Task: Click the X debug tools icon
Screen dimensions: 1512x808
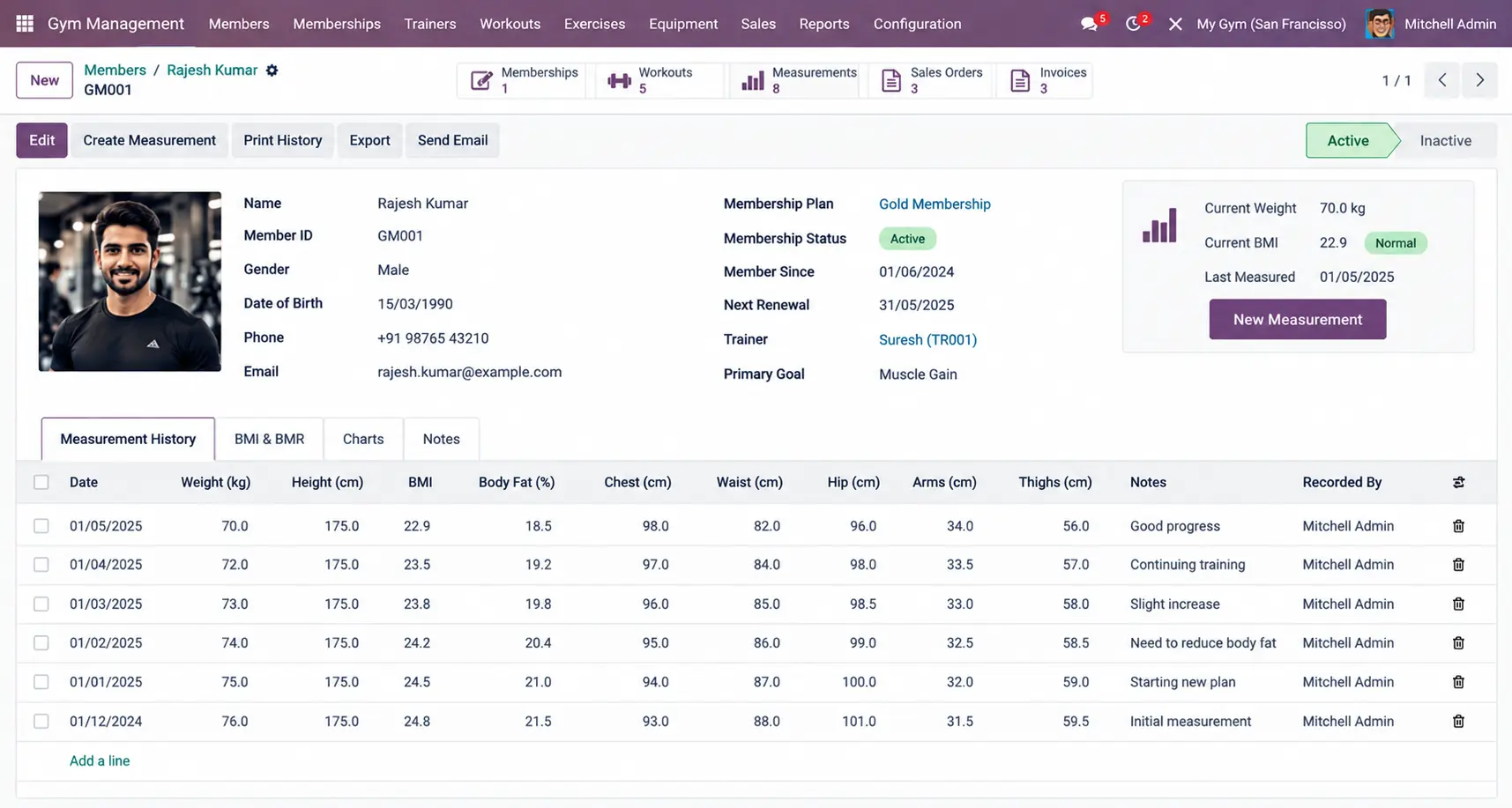Action: click(1175, 24)
